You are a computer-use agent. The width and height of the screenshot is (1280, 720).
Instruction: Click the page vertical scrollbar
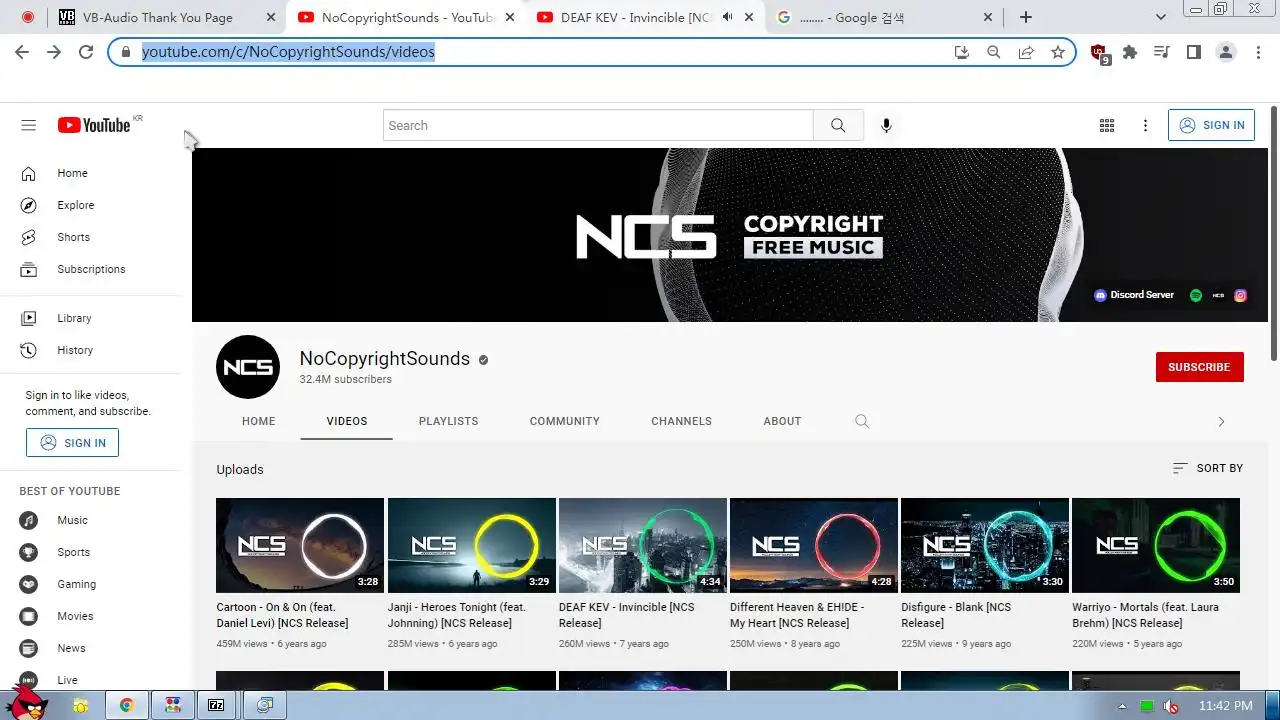point(1274,235)
